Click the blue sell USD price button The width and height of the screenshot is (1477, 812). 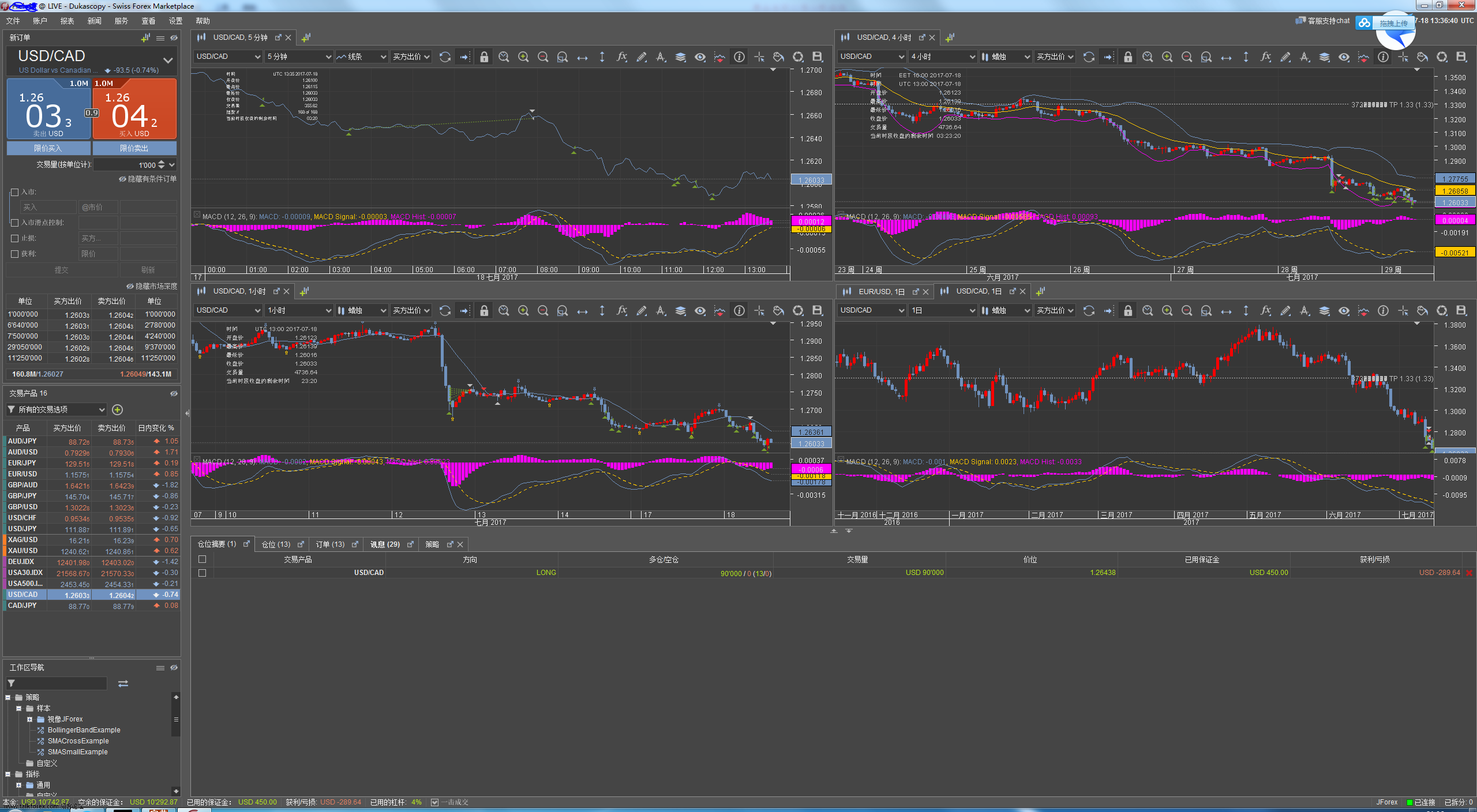(48, 108)
